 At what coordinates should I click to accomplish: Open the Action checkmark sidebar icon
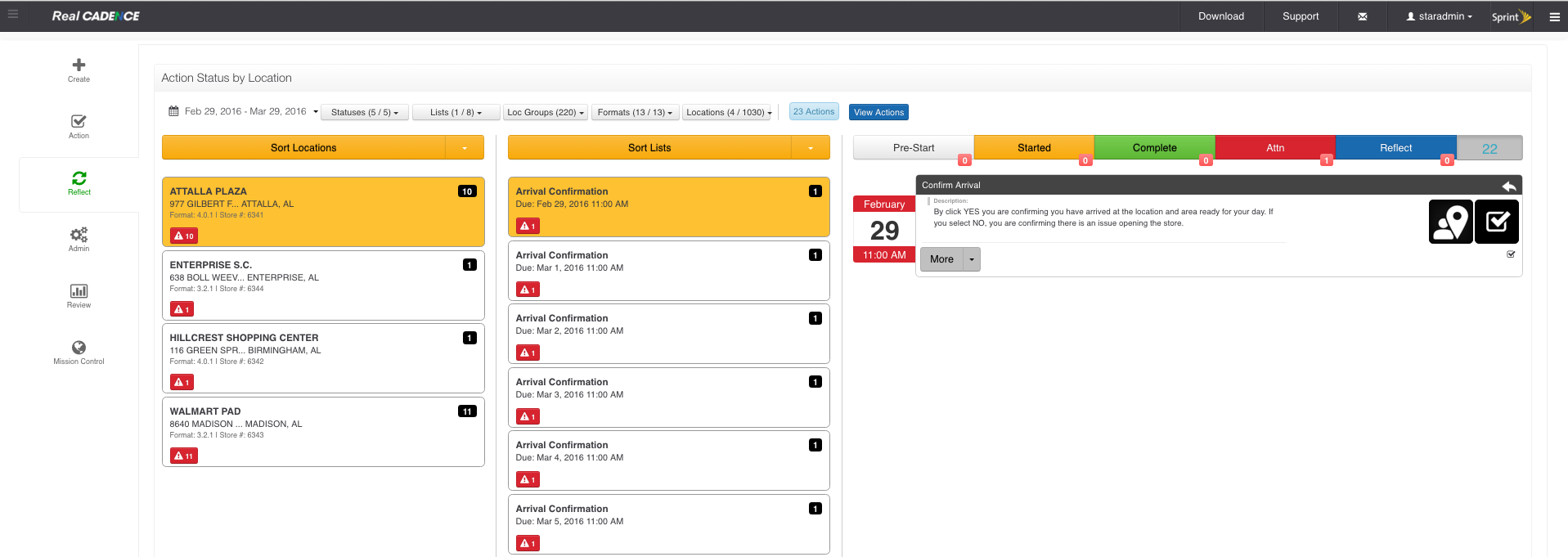[79, 122]
